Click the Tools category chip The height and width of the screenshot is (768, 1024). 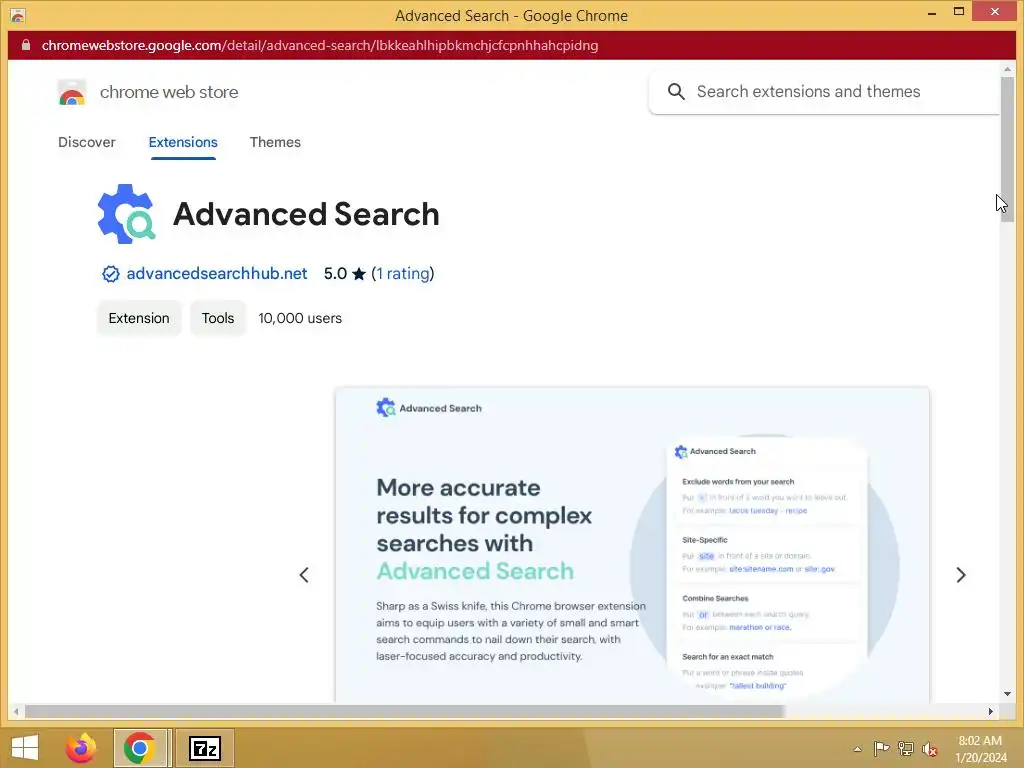(x=217, y=318)
